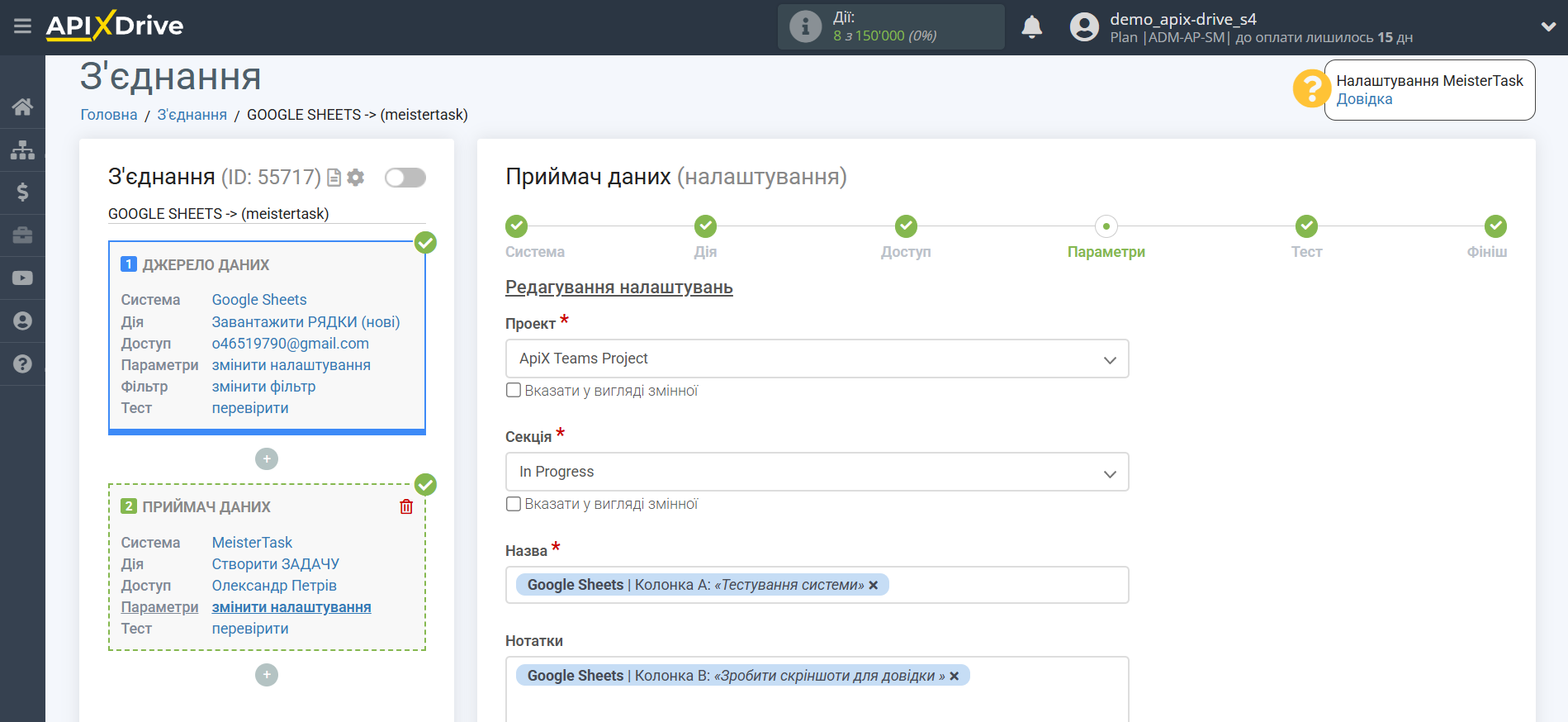Delete the data receiver block with the trash icon
Image resolution: width=1568 pixels, height=722 pixels.
pyautogui.click(x=406, y=506)
